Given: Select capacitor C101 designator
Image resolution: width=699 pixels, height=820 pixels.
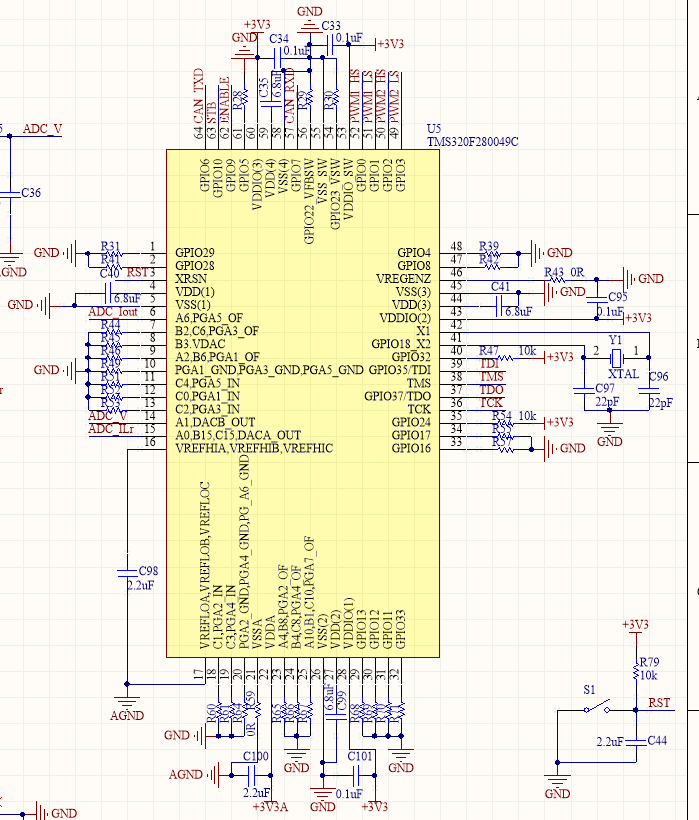Looking at the screenshot, I should tap(360, 757).
